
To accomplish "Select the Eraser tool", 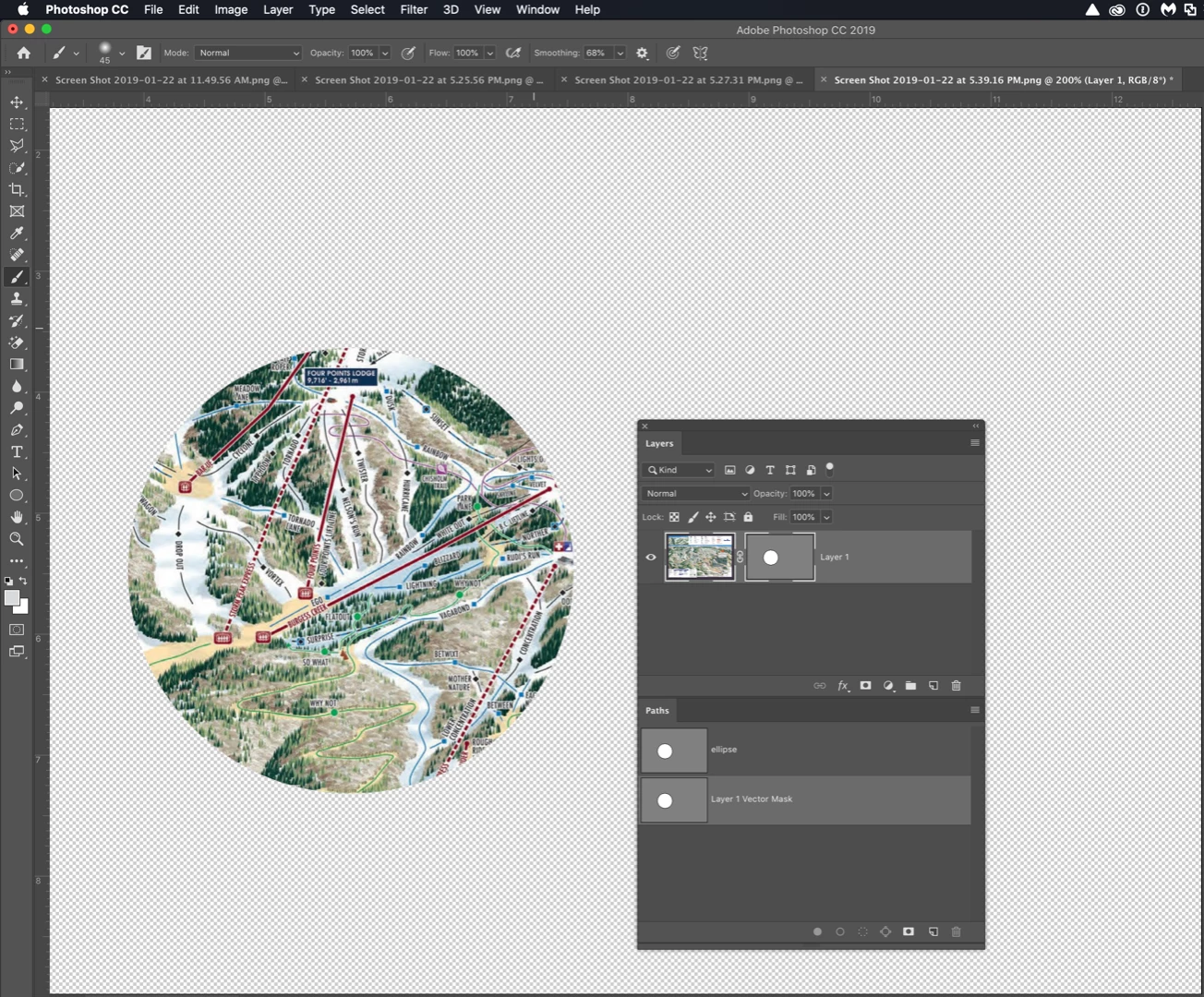I will (x=17, y=342).
